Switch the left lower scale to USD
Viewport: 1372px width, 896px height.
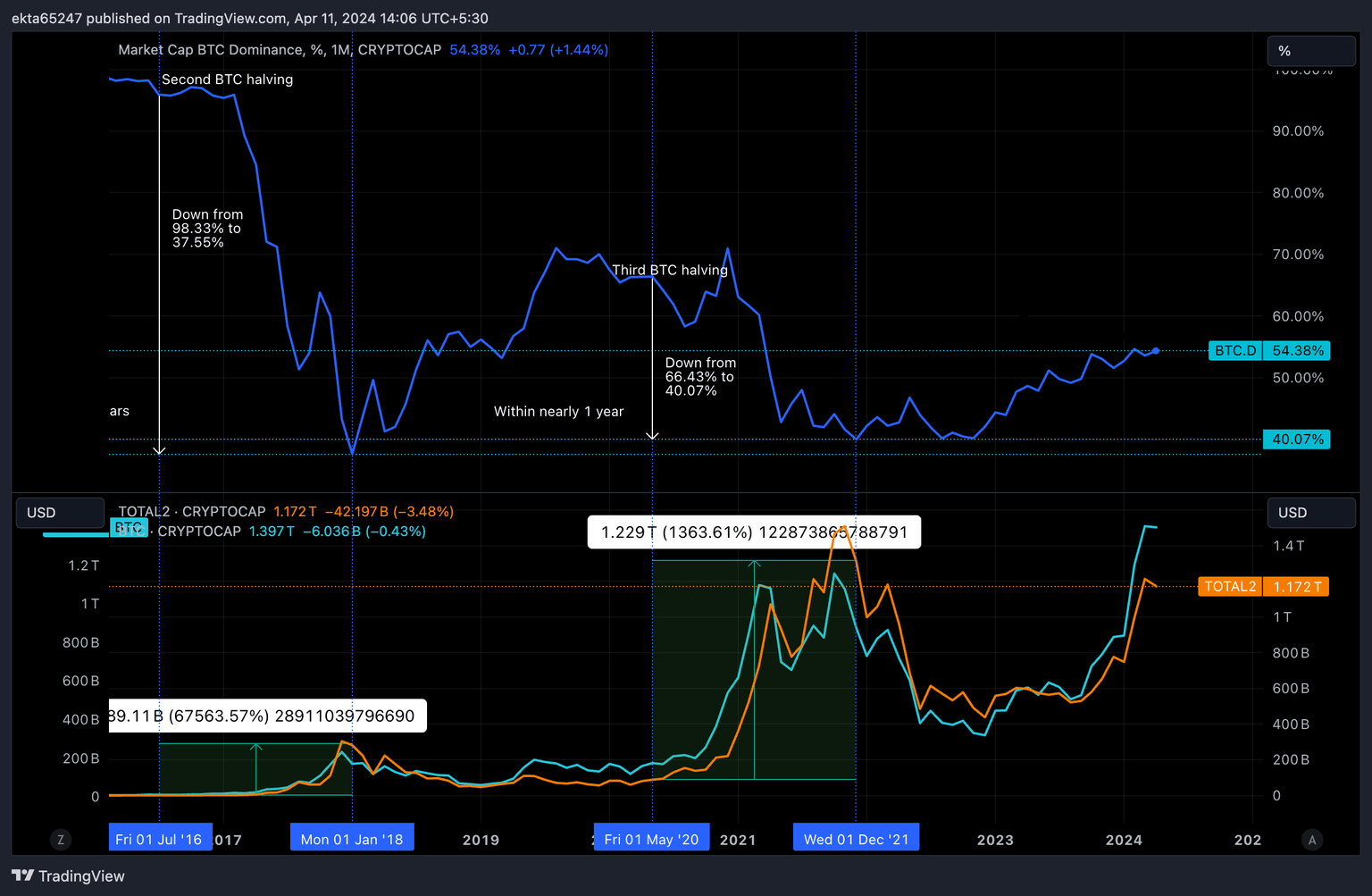tap(59, 513)
